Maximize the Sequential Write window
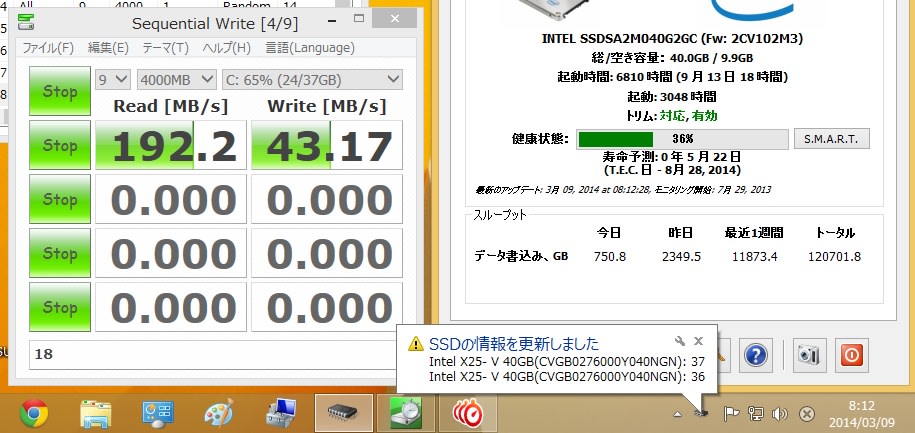Viewport: 915px width, 433px height. (359, 19)
